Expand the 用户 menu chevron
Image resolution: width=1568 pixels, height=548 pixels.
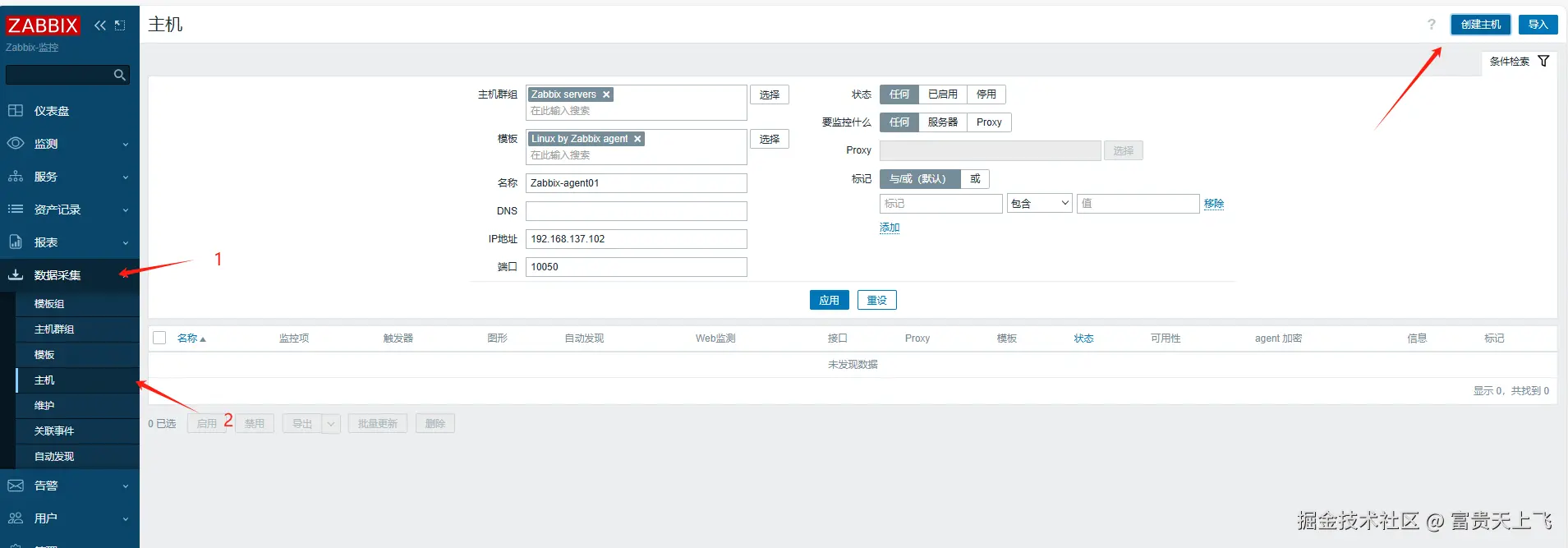tap(126, 519)
